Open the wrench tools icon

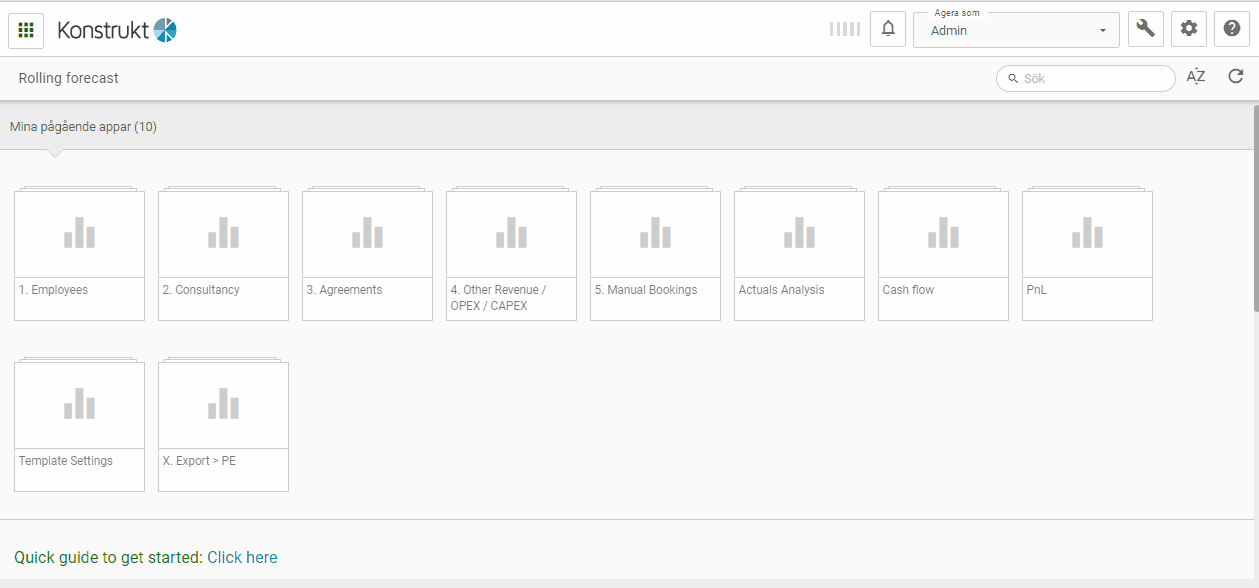coord(1145,29)
